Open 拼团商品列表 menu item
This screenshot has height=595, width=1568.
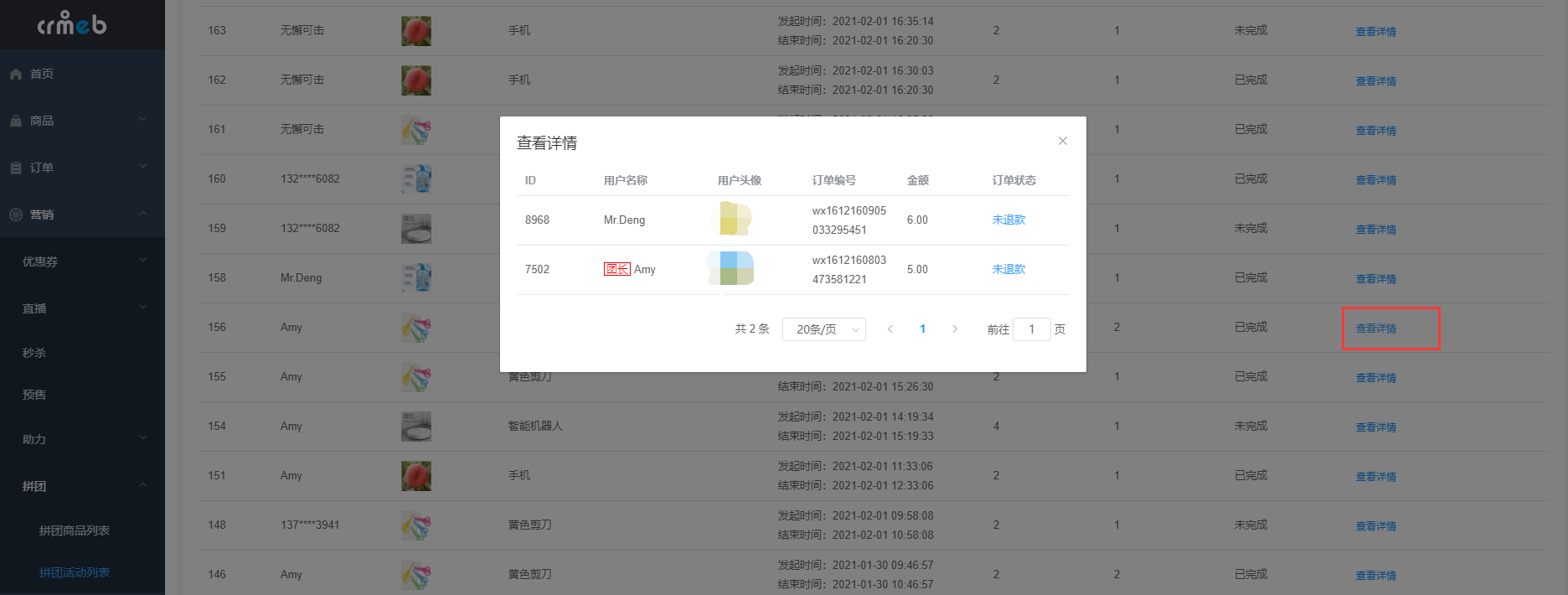pyautogui.click(x=75, y=530)
